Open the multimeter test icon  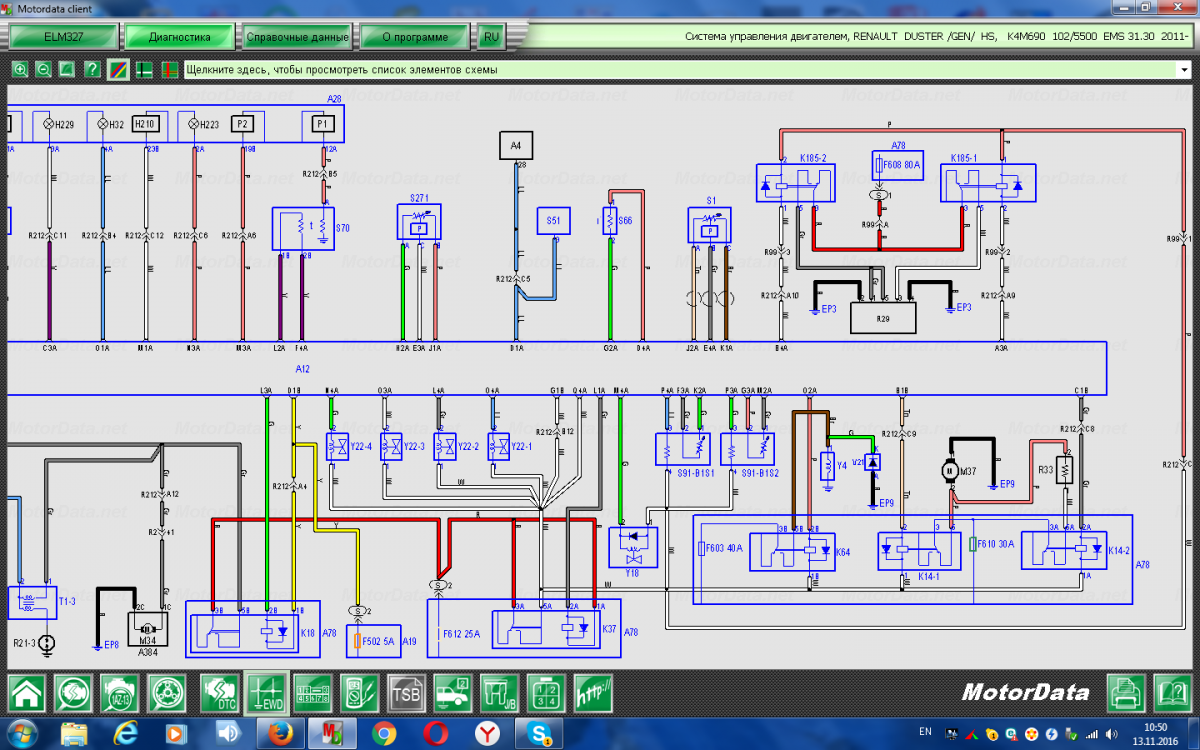click(x=359, y=691)
